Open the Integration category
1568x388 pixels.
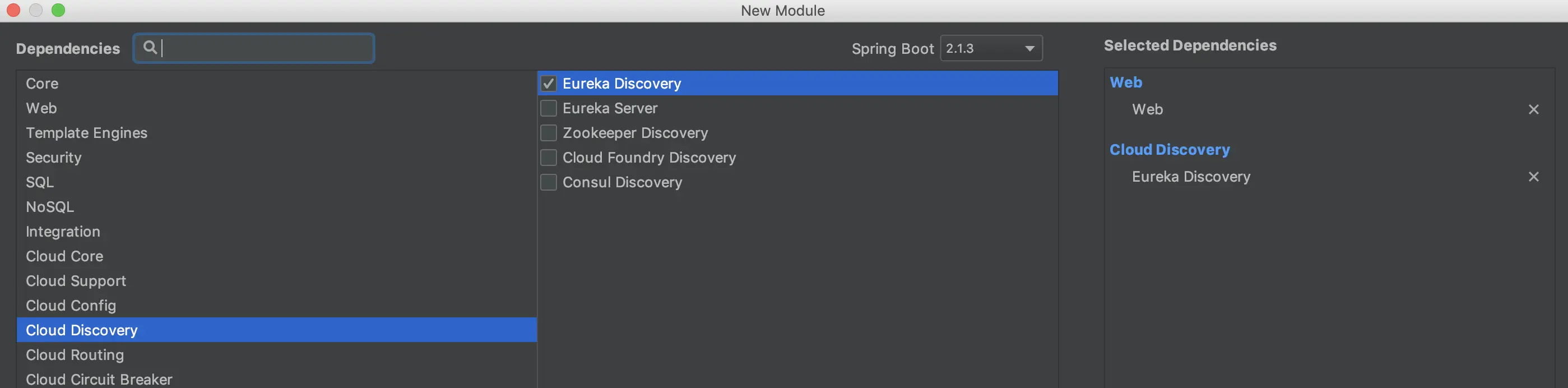(276, 232)
